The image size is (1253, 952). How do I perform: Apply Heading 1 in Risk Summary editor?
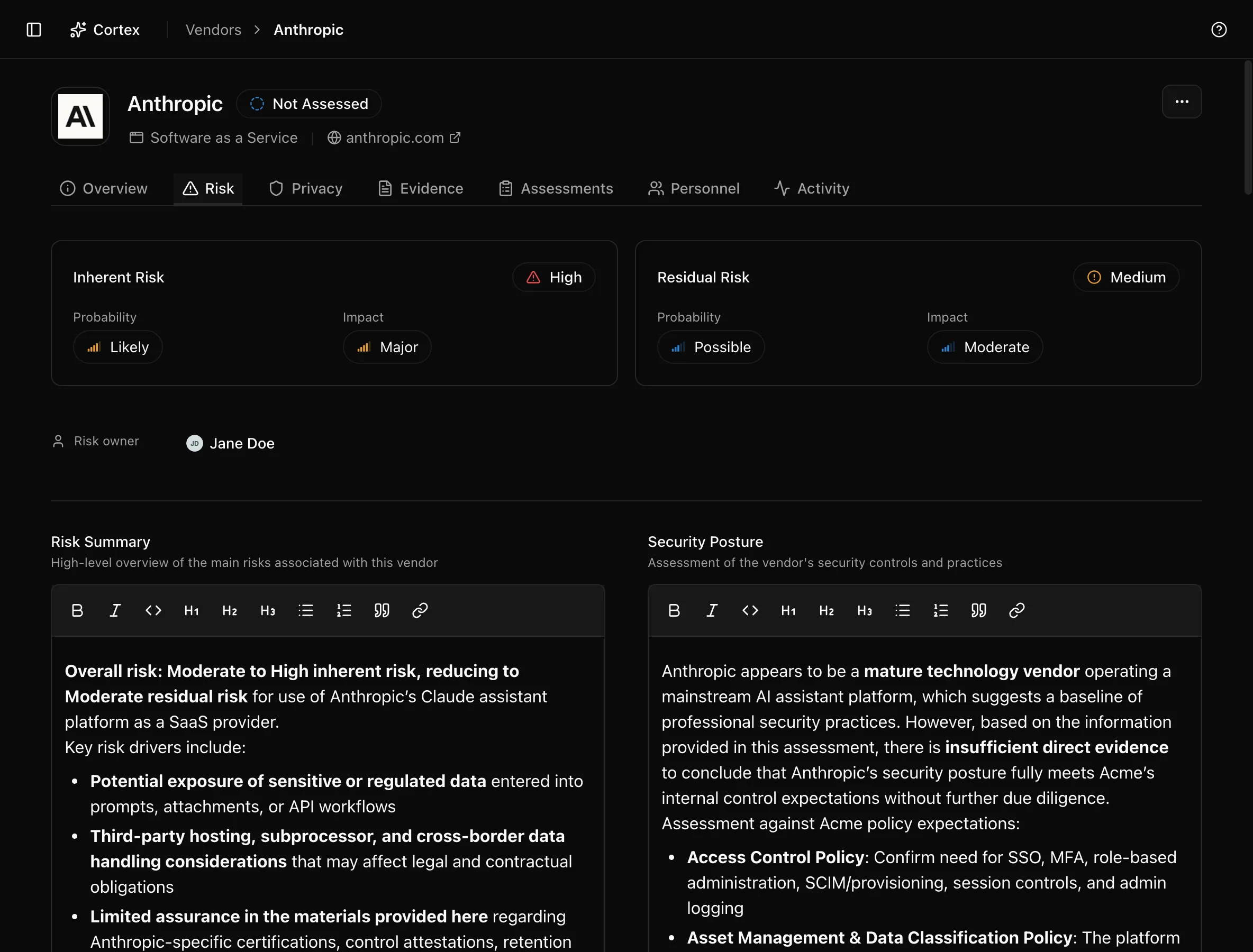(192, 610)
